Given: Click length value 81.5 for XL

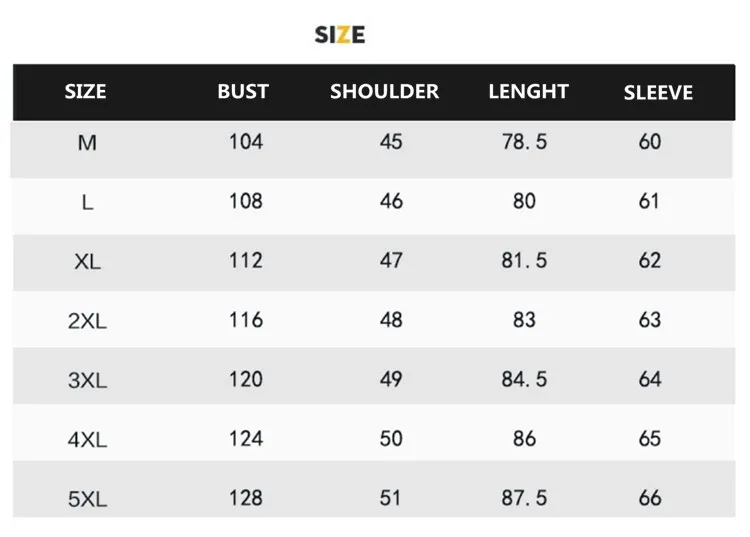Looking at the screenshot, I should (524, 260).
